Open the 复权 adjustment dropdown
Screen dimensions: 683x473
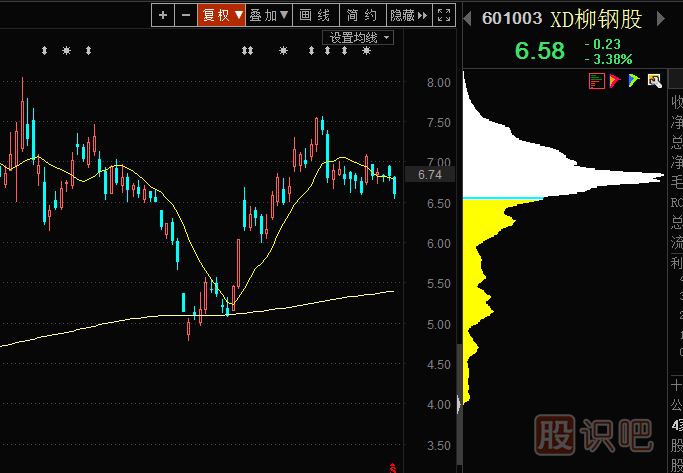tap(222, 15)
